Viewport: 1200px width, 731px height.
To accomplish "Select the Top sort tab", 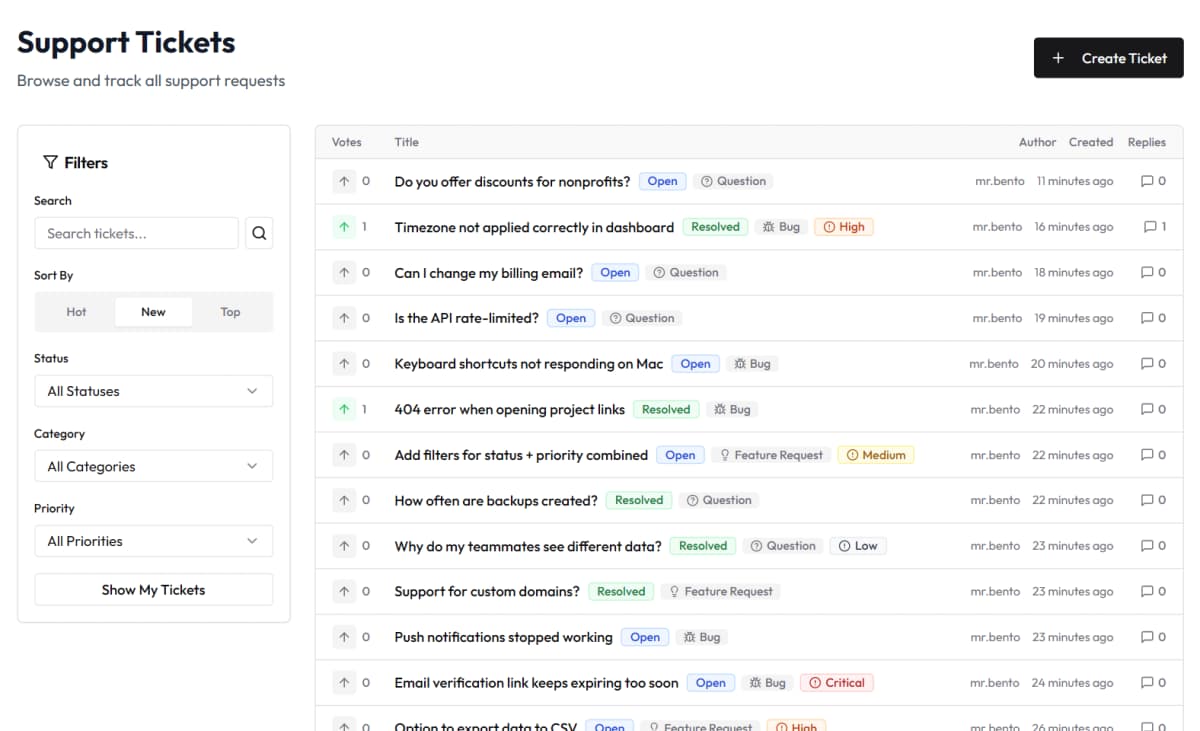I will 230,312.
